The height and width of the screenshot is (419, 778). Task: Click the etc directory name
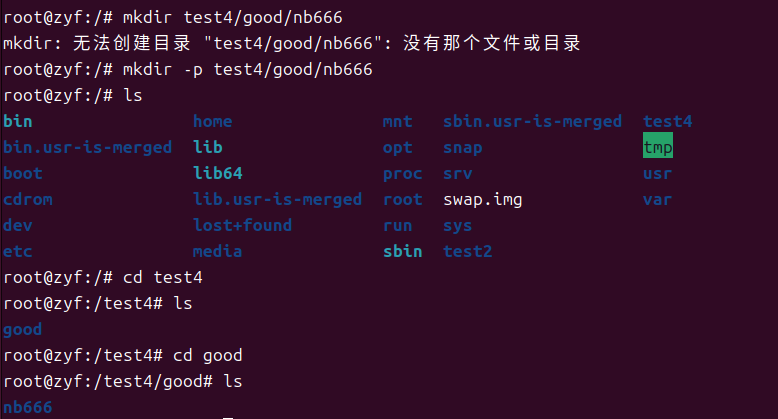[18, 252]
